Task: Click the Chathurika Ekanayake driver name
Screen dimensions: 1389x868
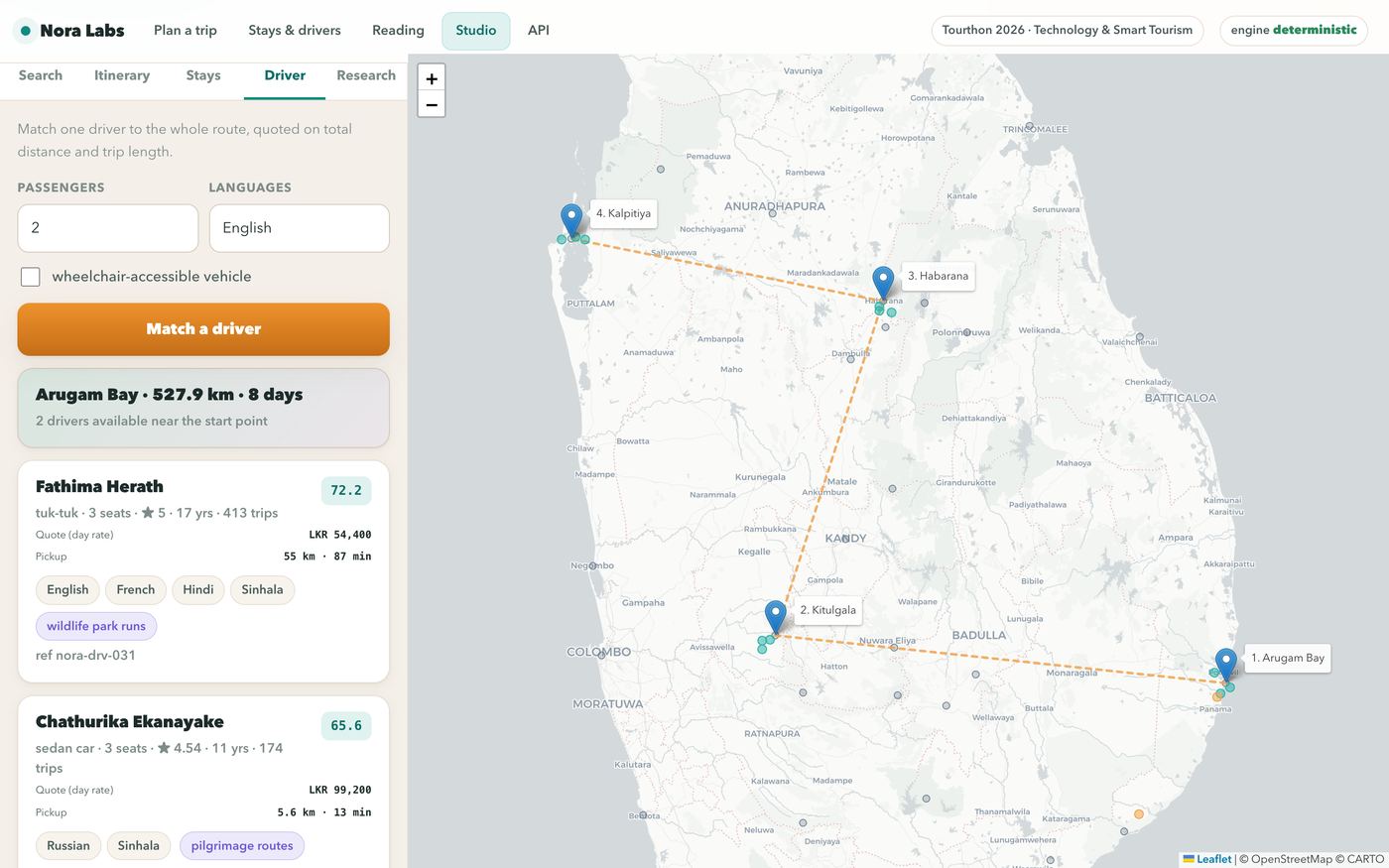Action: (x=130, y=721)
